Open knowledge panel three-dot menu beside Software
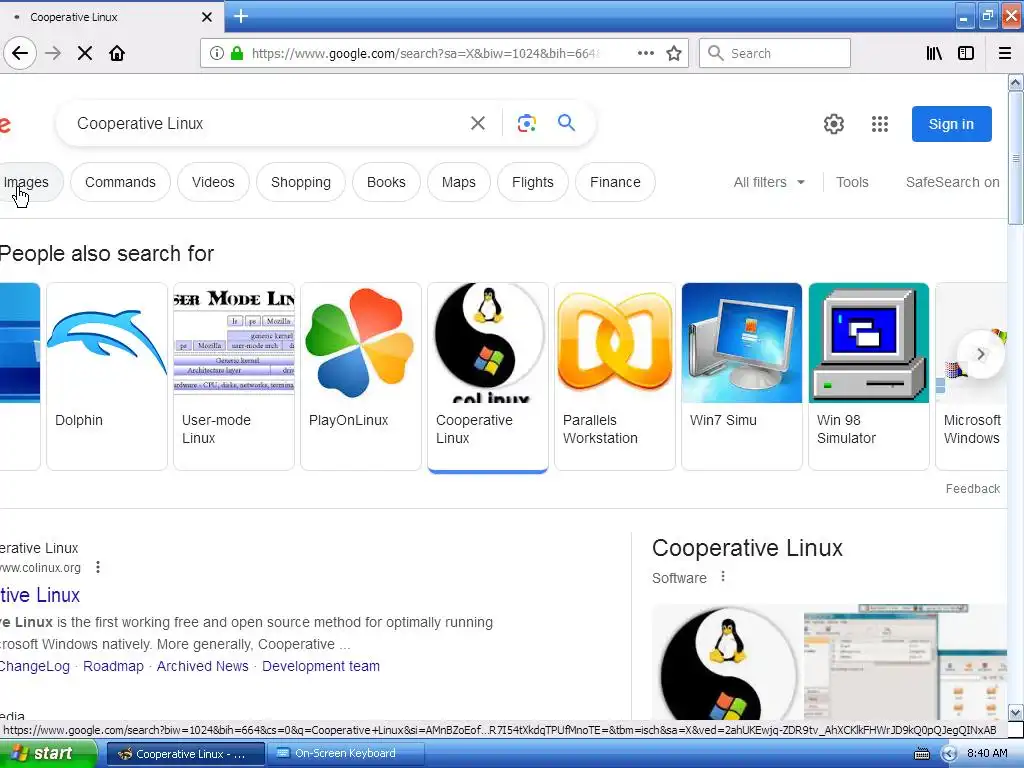 722,577
